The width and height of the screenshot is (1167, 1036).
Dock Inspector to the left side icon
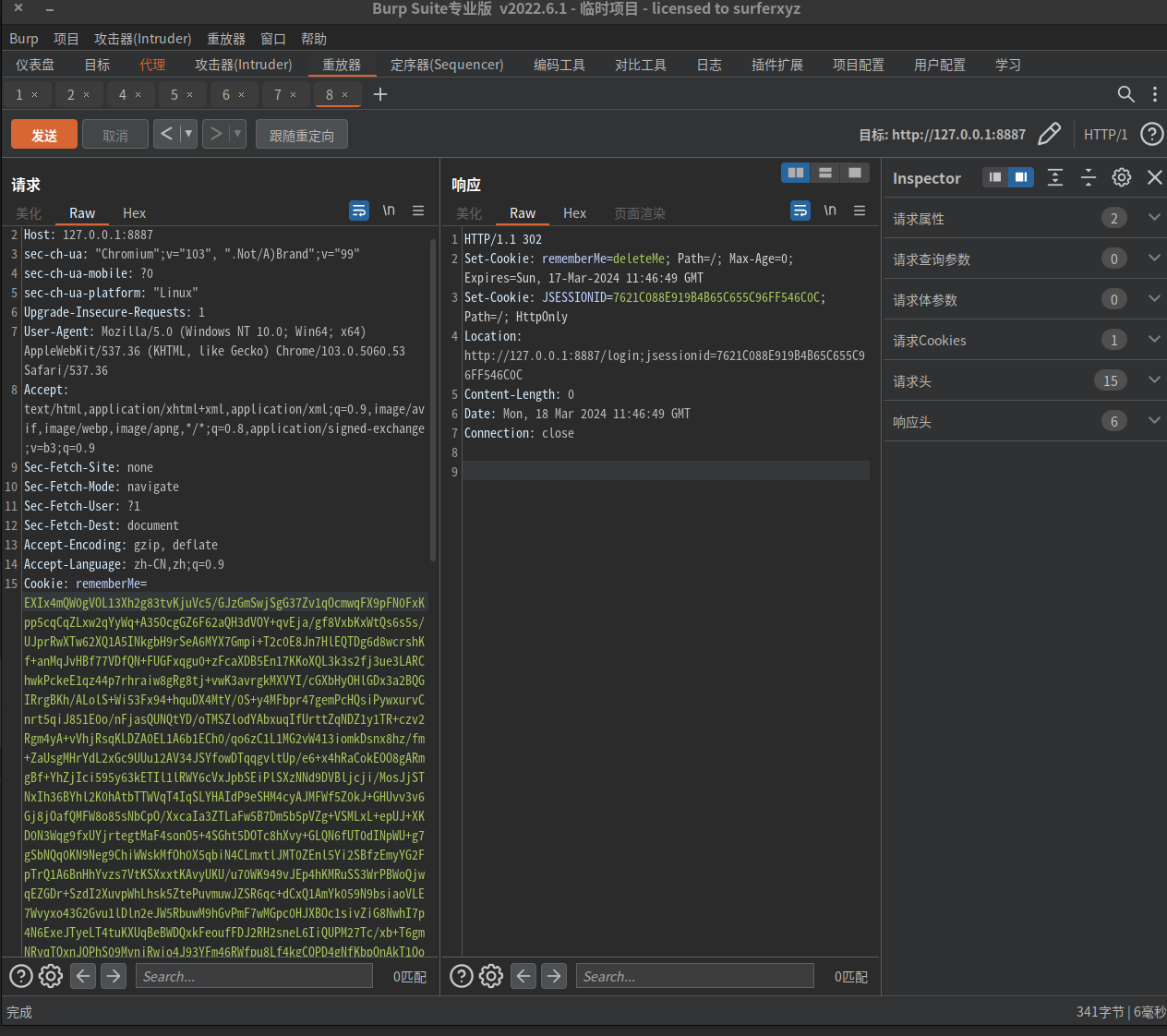[x=994, y=177]
